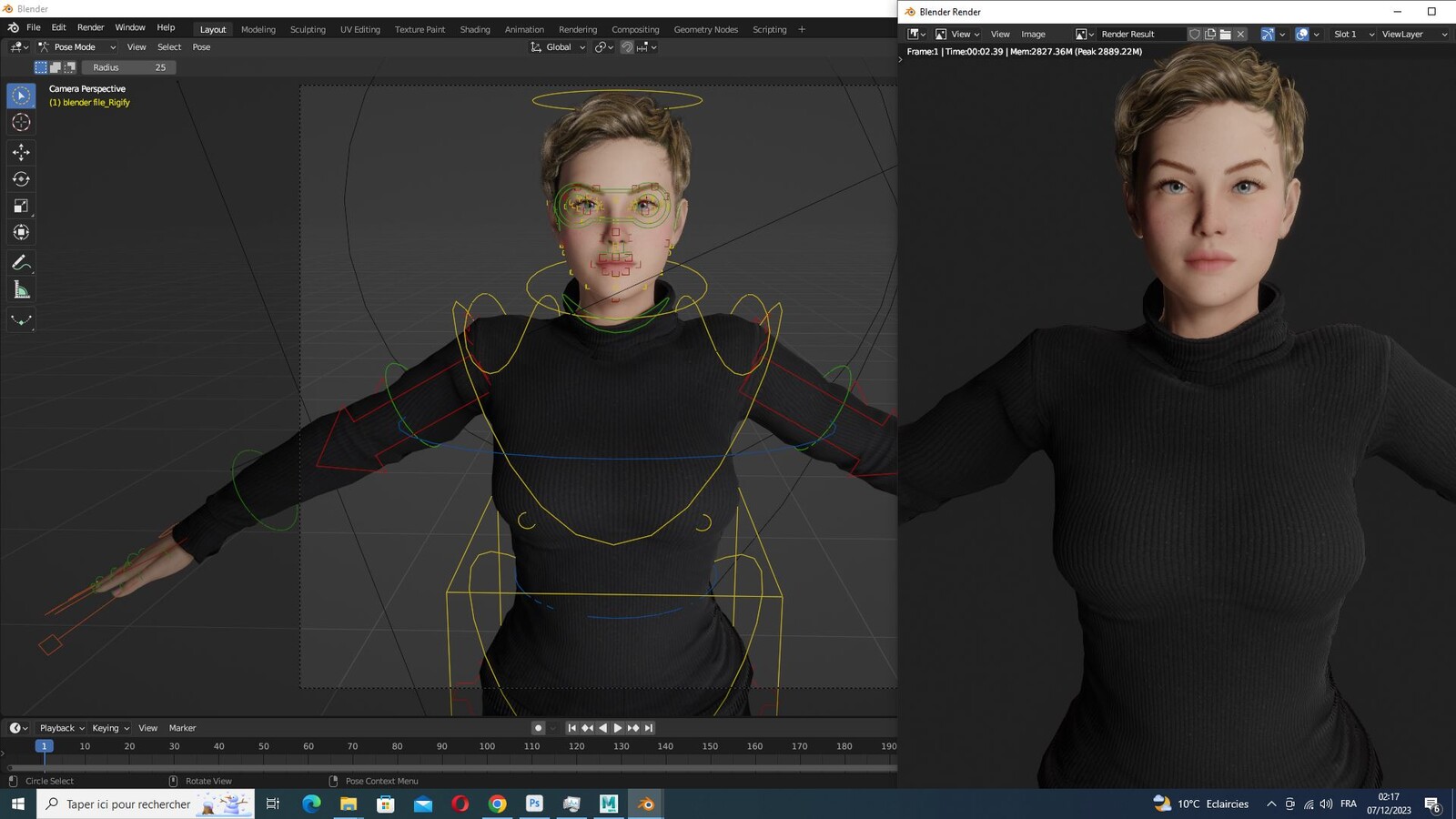The width and height of the screenshot is (1456, 819).
Task: Select the Move tool
Action: coord(21,152)
